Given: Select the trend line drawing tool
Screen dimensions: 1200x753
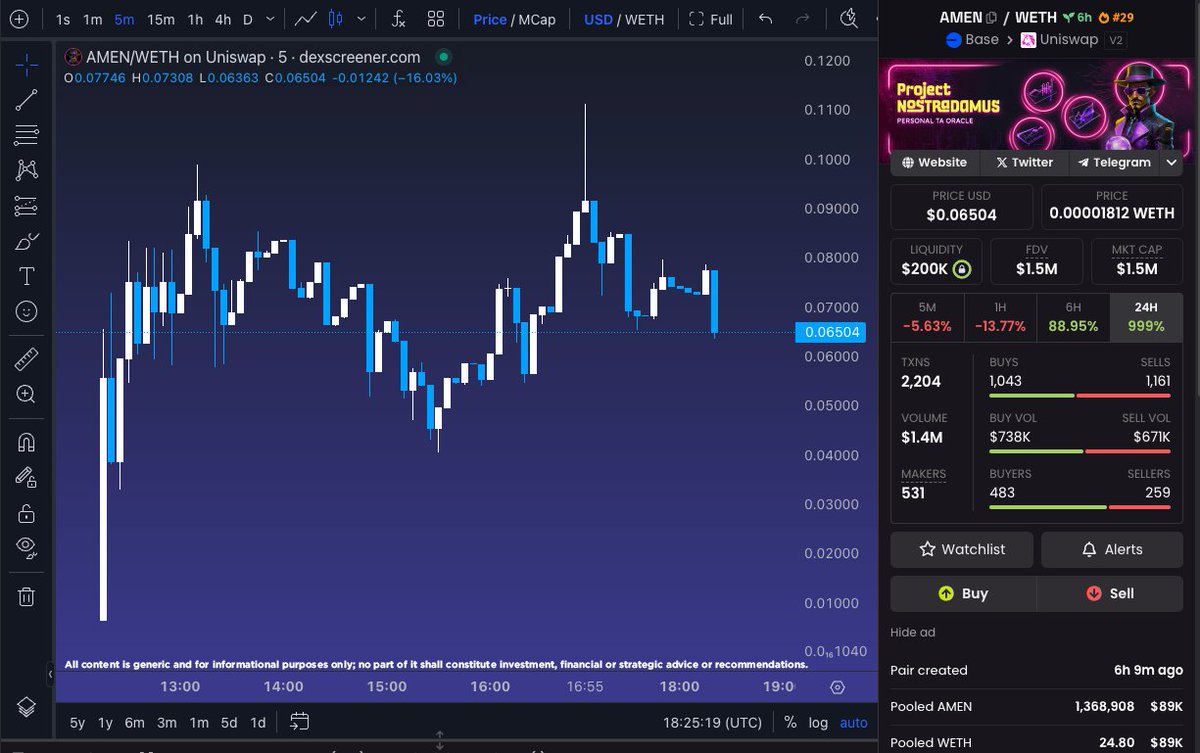Looking at the screenshot, I should 27,99.
